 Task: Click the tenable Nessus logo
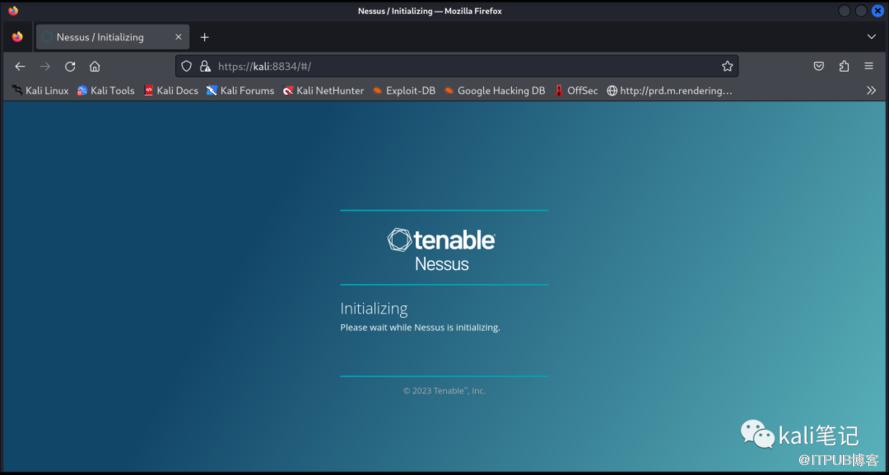[x=442, y=249]
